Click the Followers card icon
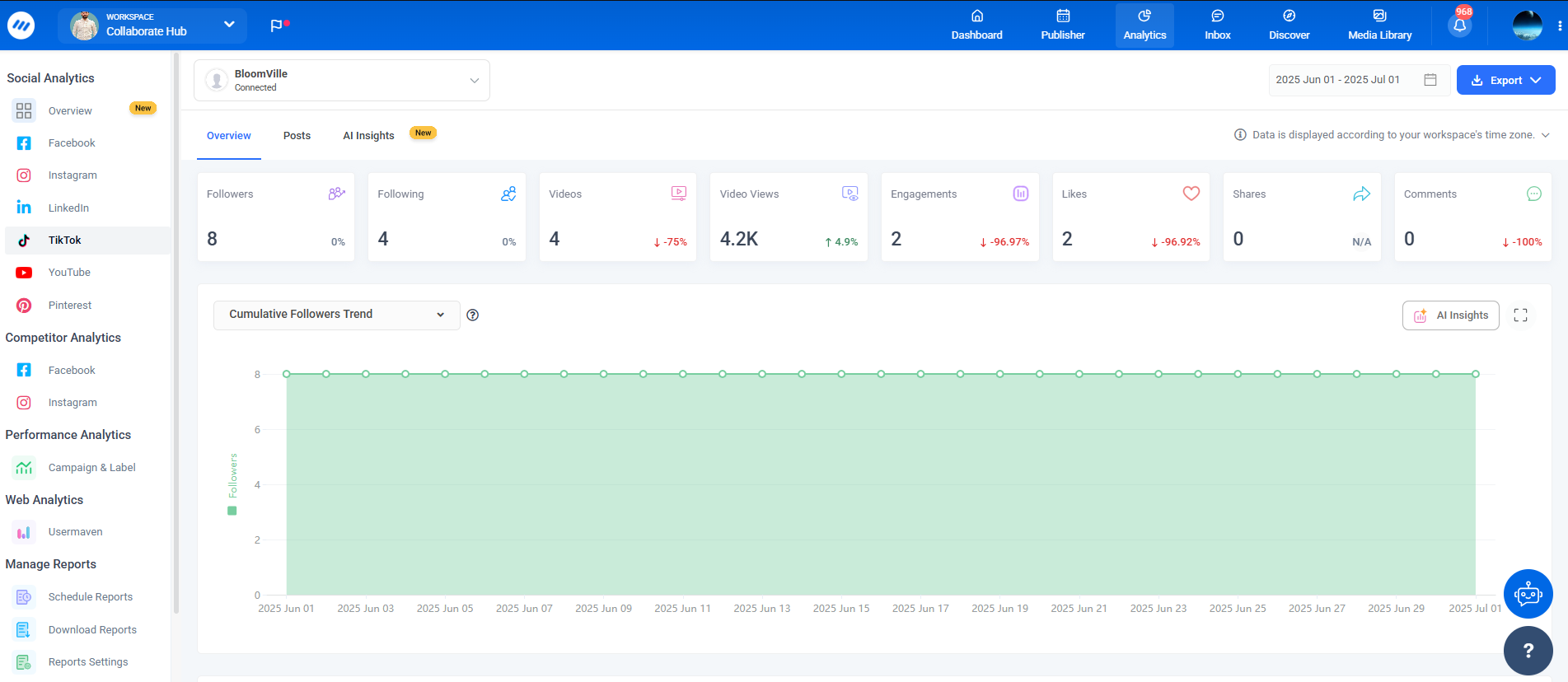The height and width of the screenshot is (682, 1568). 336,194
